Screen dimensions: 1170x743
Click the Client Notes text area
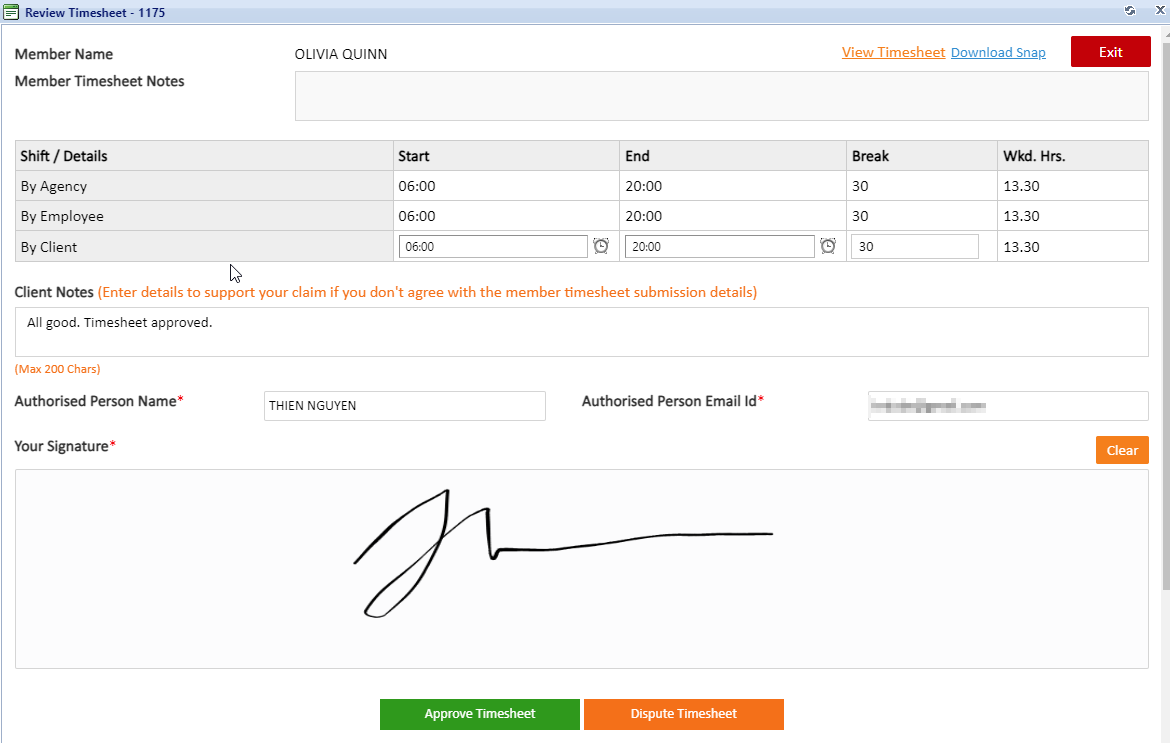point(583,331)
